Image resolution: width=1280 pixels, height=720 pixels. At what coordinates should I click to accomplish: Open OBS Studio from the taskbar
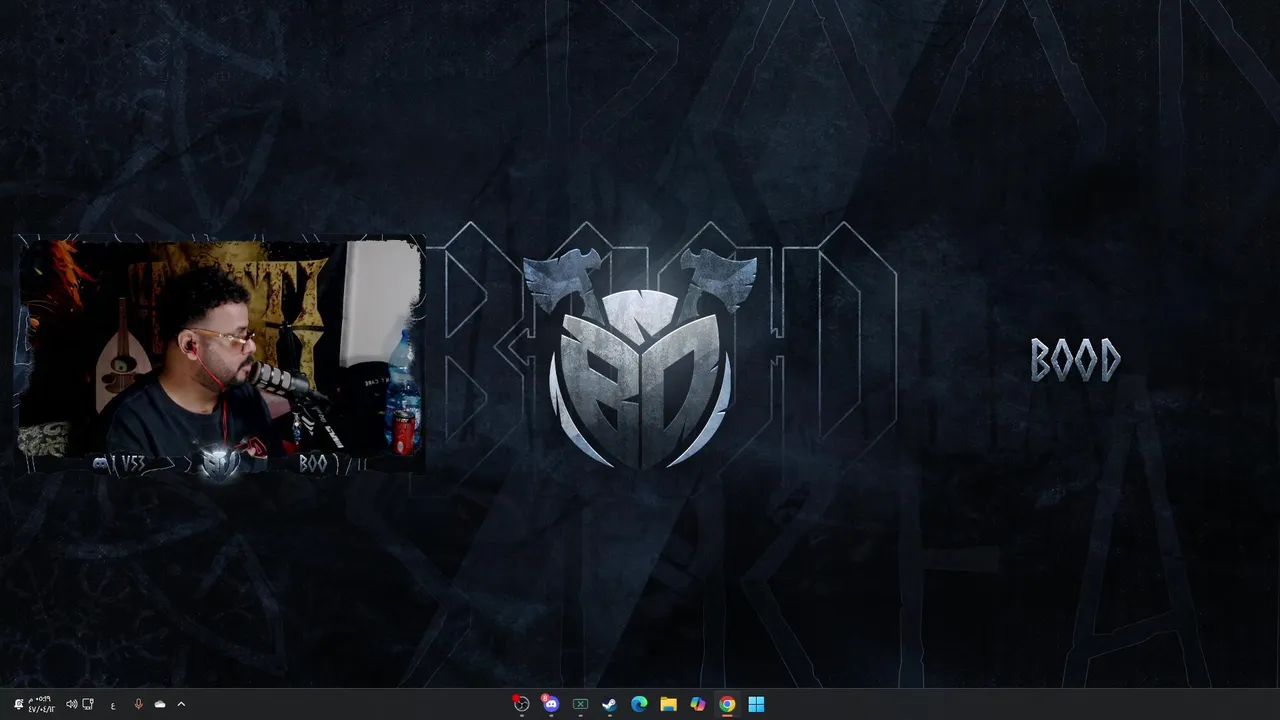tap(521, 704)
